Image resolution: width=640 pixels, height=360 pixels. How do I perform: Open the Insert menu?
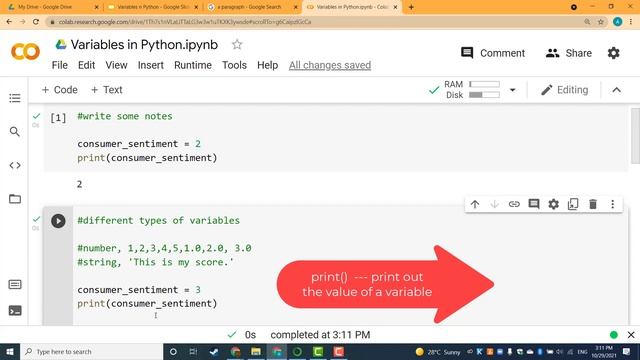tap(151, 65)
